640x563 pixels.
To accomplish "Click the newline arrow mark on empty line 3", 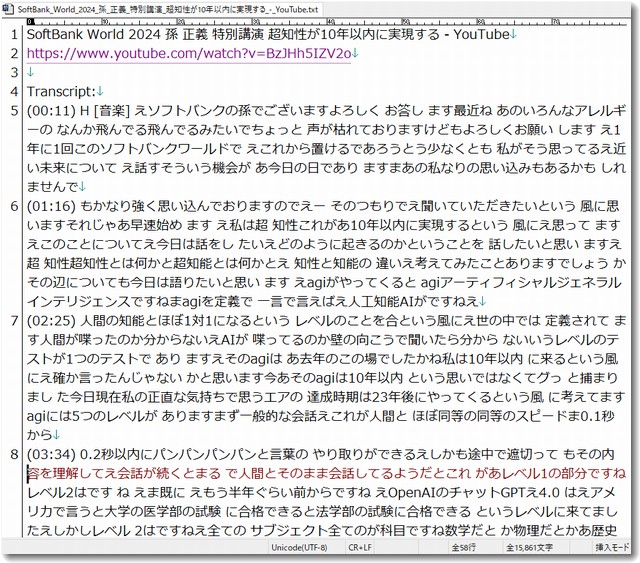I will pyautogui.click(x=31, y=73).
